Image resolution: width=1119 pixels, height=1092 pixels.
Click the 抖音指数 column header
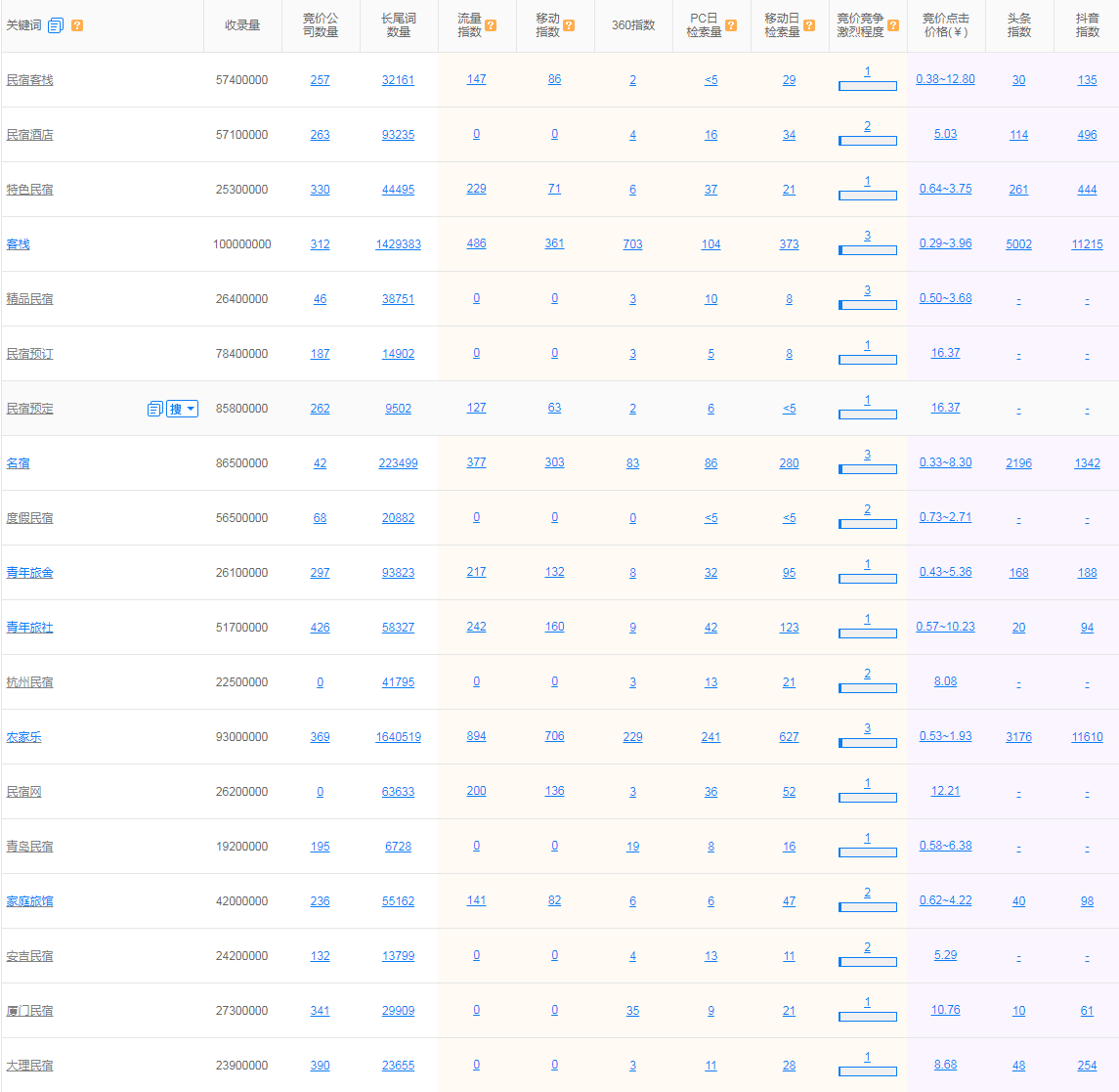pyautogui.click(x=1087, y=25)
